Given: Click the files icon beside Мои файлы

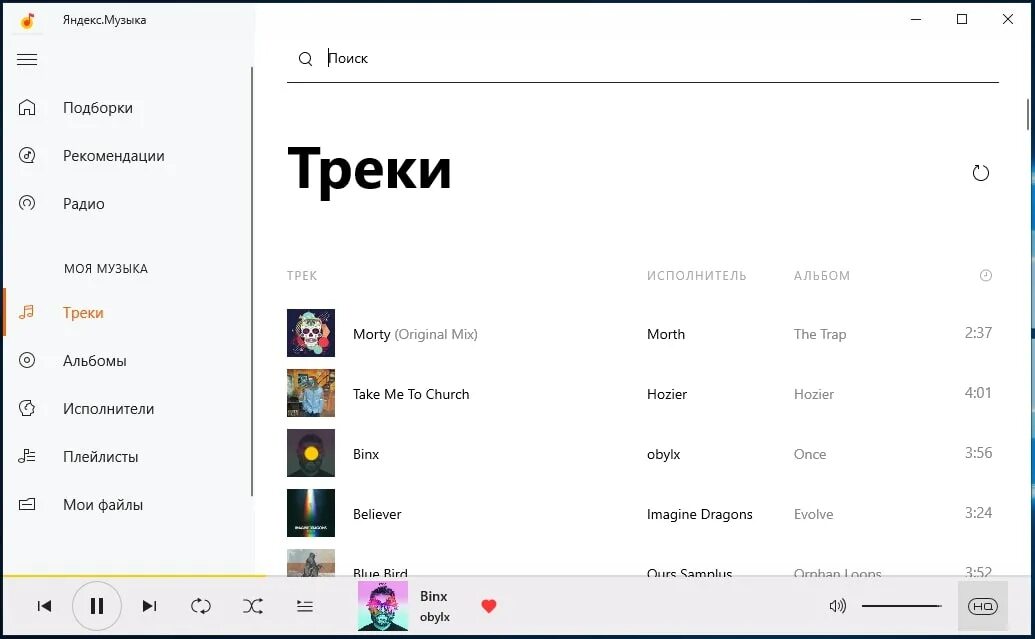Looking at the screenshot, I should tap(27, 504).
